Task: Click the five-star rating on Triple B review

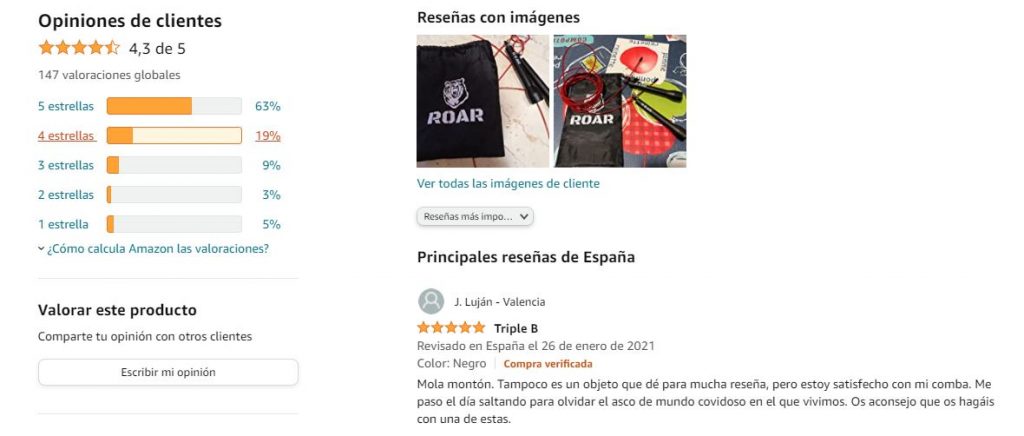Action: (x=451, y=328)
